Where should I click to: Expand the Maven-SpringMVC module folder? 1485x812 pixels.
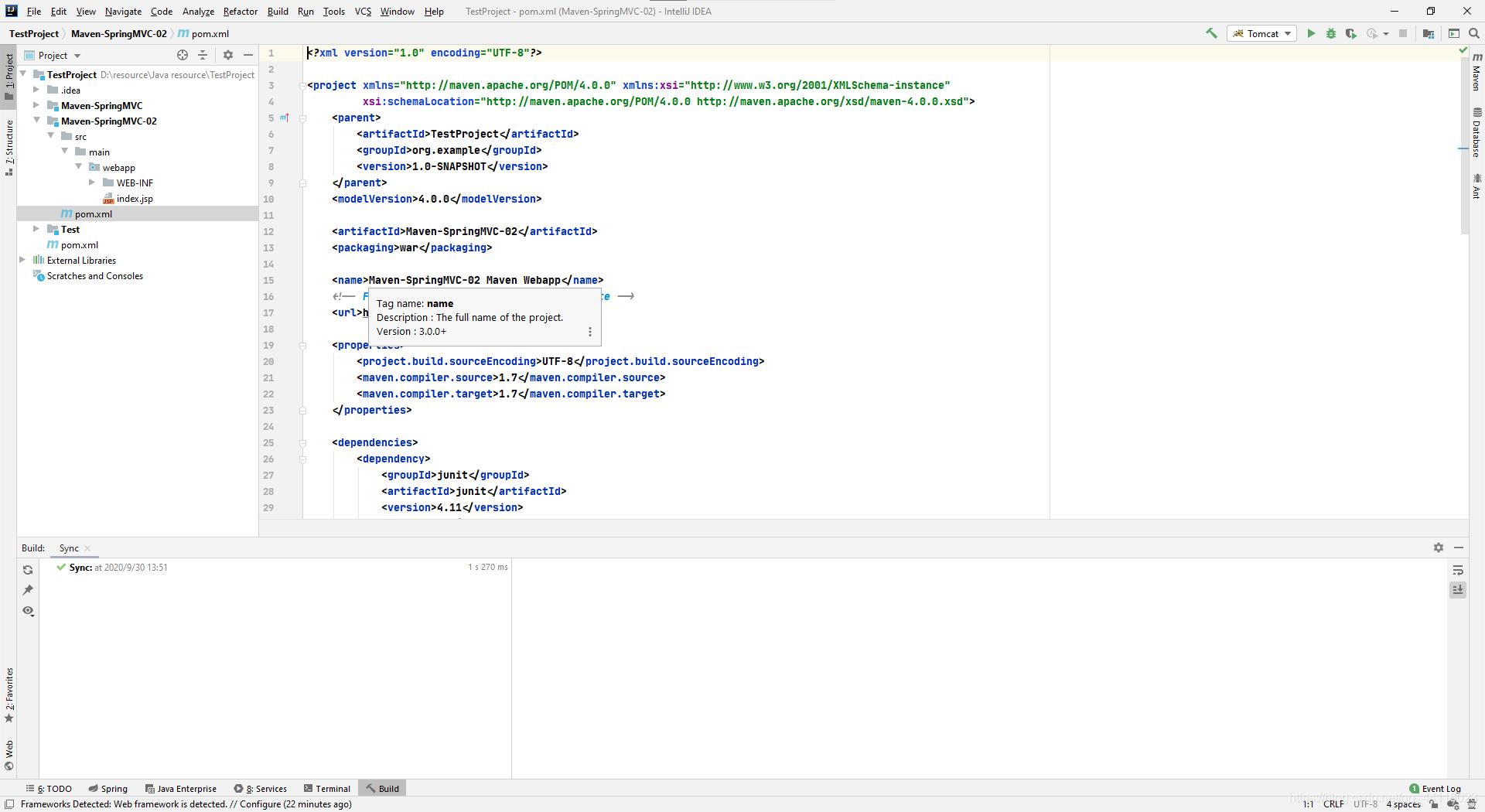pyautogui.click(x=36, y=105)
